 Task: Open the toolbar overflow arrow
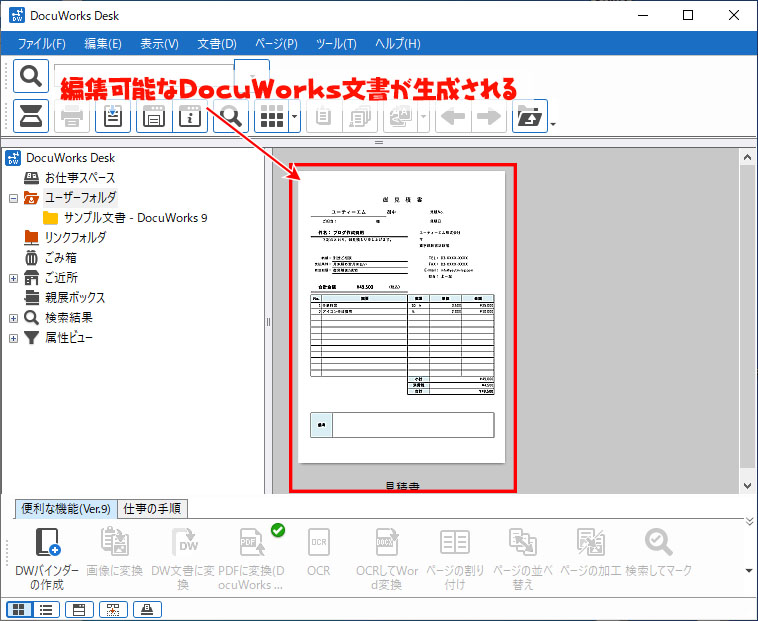coord(553,124)
